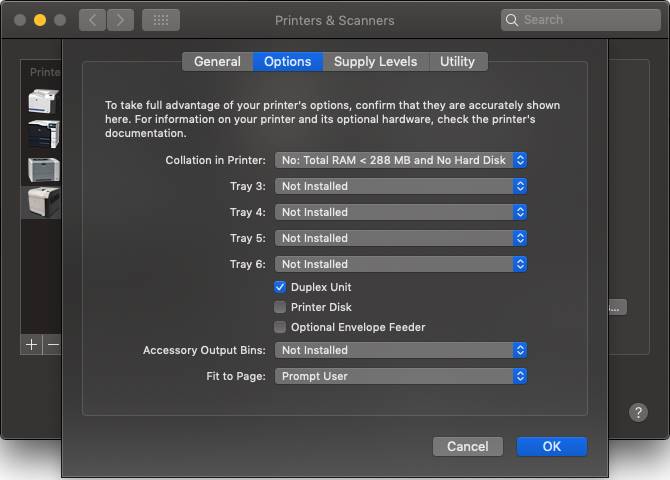Open help with the question mark button
The width and height of the screenshot is (670, 480).
click(638, 412)
